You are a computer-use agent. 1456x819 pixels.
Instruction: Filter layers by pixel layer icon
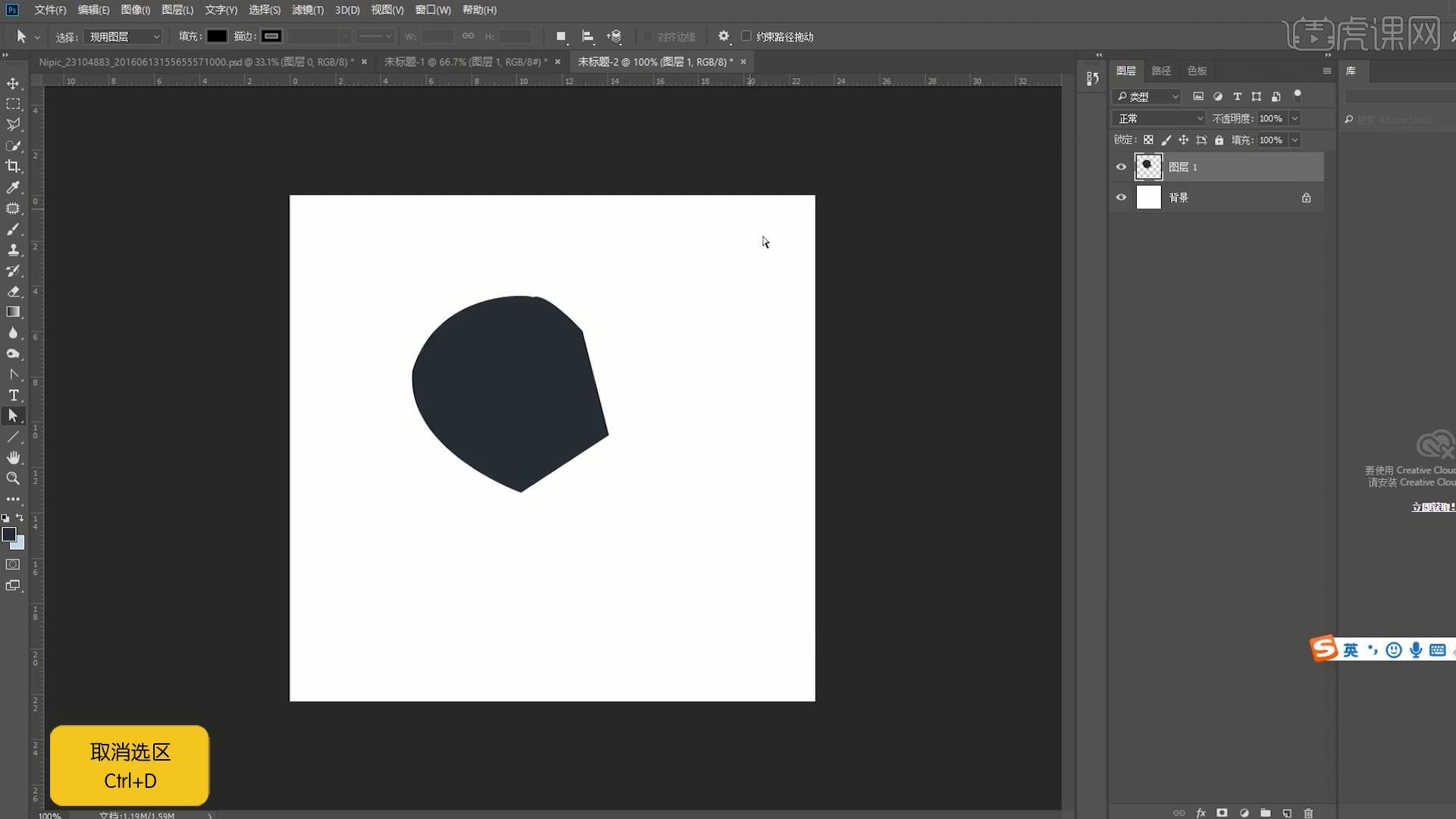1198,96
